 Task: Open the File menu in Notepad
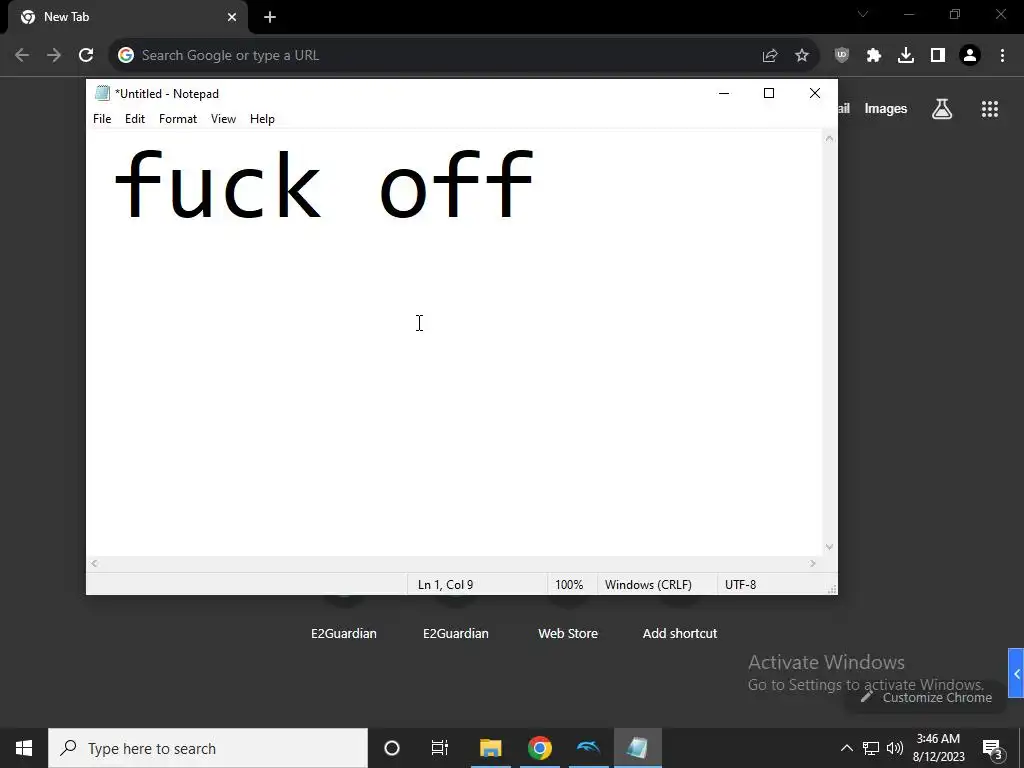click(102, 119)
